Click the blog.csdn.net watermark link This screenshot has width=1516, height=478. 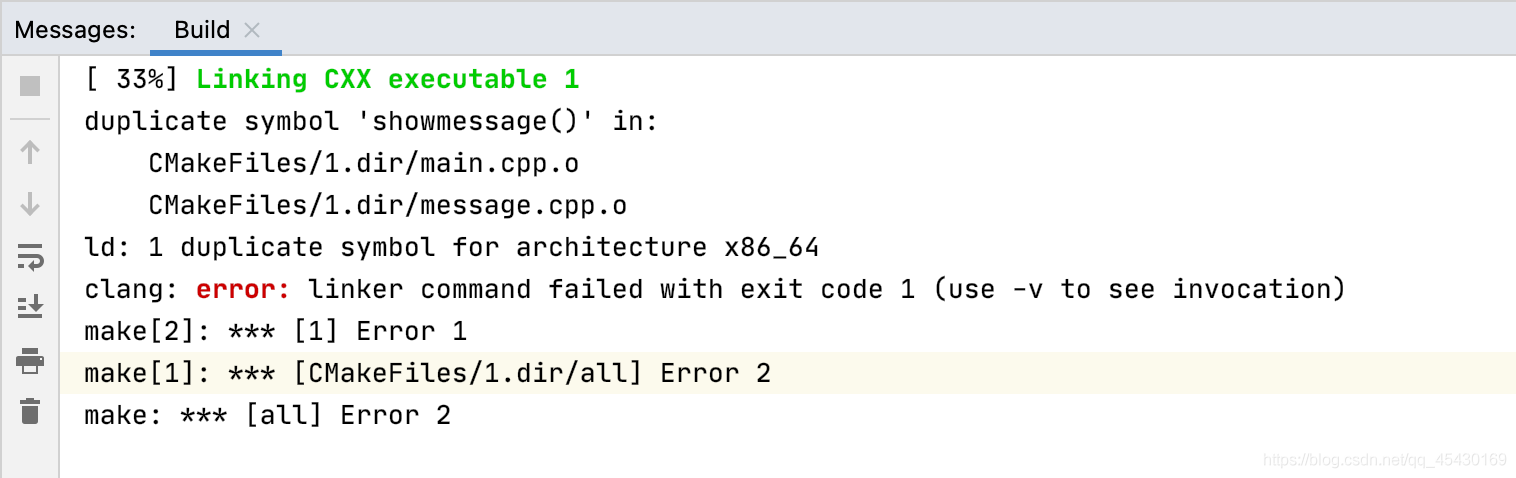(x=1385, y=460)
